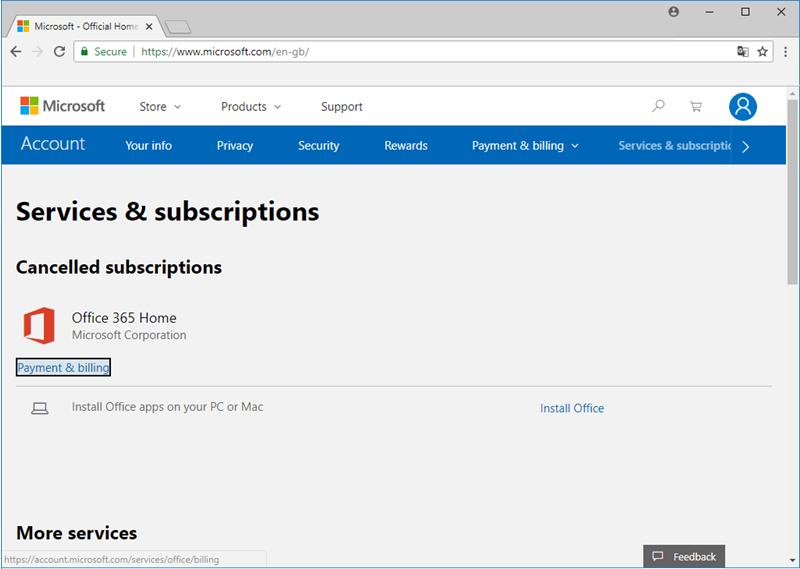Click the browser forward arrow
Screen dimensions: 800x569
click(38, 52)
